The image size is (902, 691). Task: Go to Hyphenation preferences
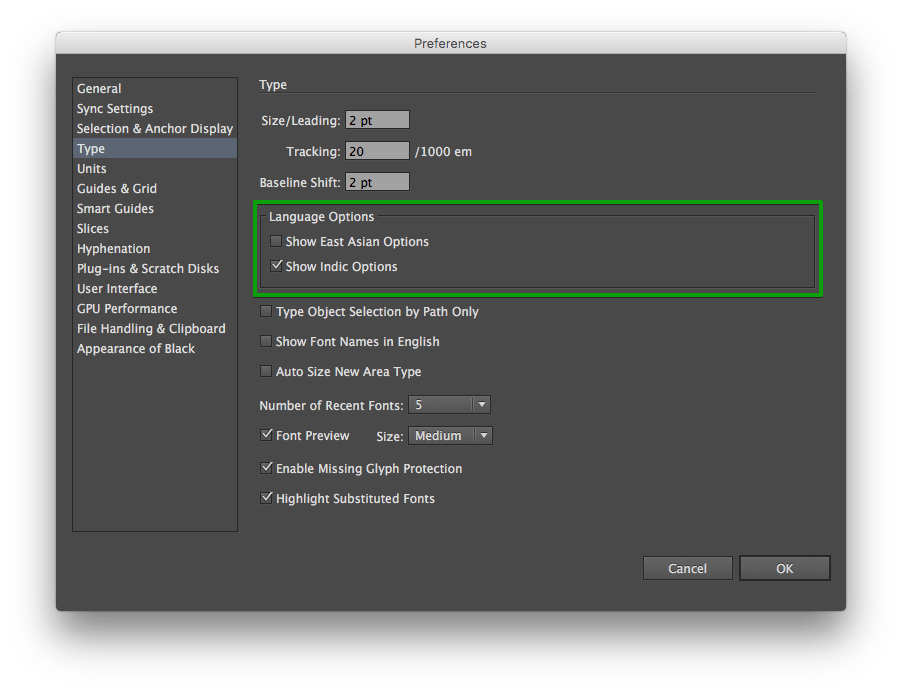click(155, 249)
